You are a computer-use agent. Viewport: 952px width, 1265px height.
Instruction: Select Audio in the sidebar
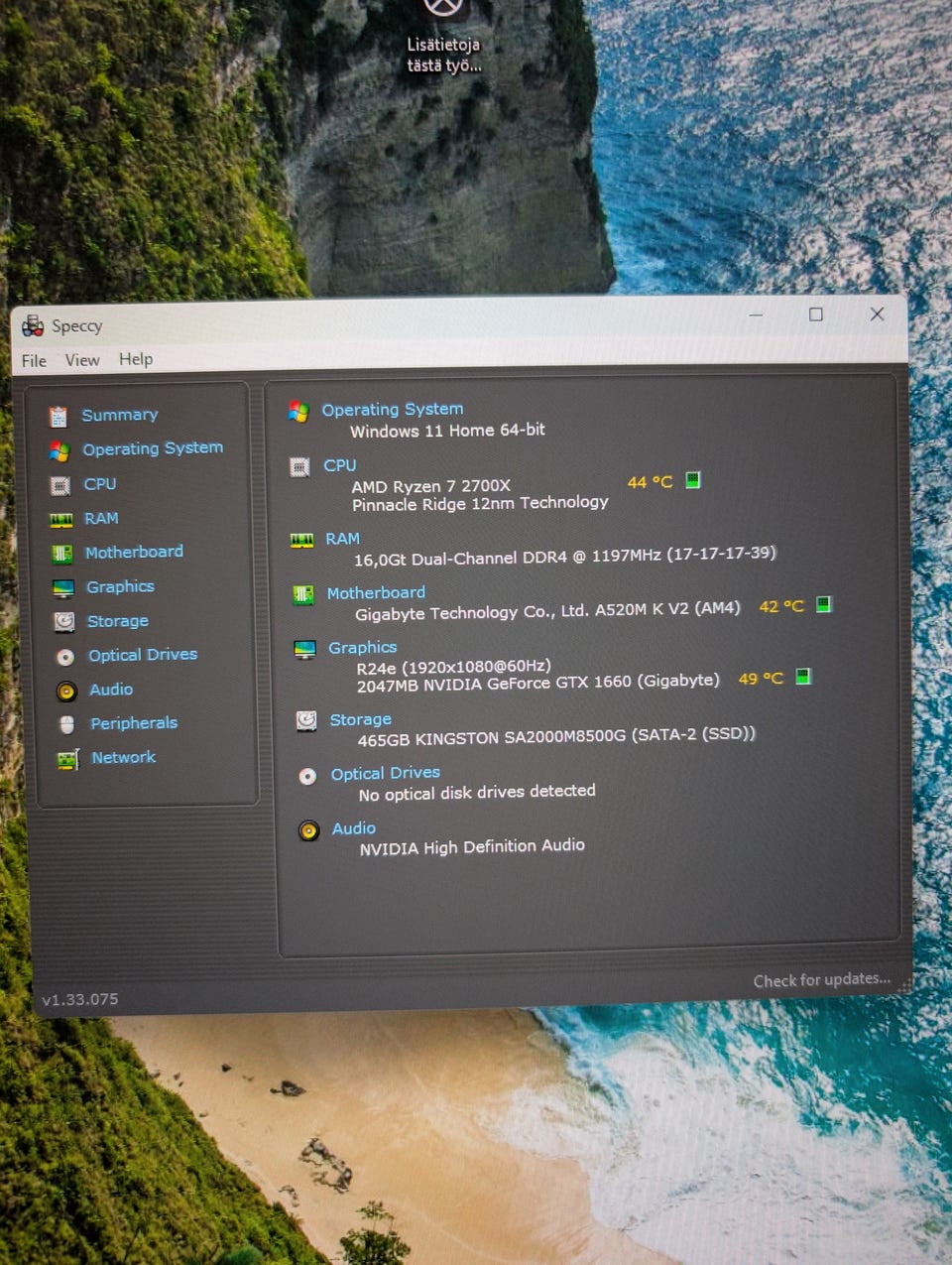point(111,690)
